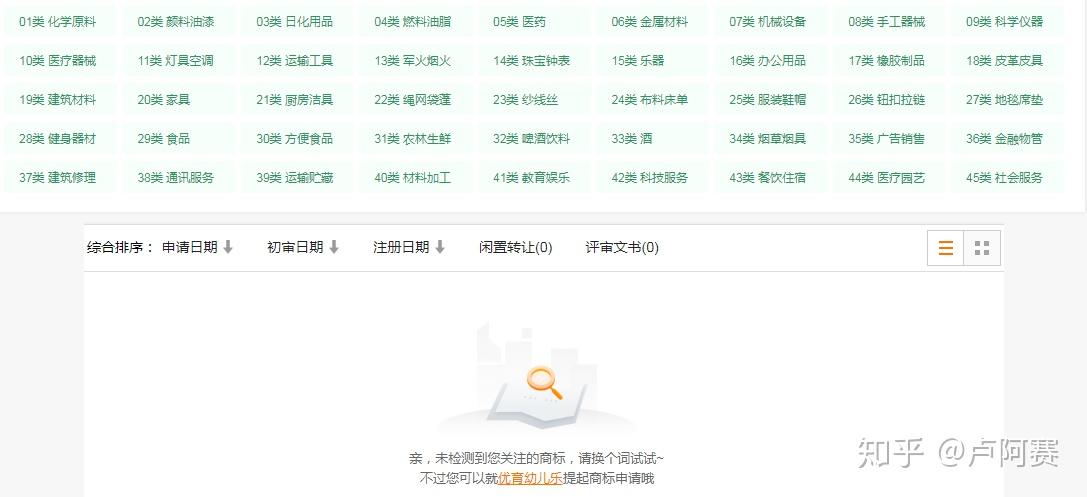Select category 01类 化学原料
Screen dimensions: 1087x497
coord(58,21)
